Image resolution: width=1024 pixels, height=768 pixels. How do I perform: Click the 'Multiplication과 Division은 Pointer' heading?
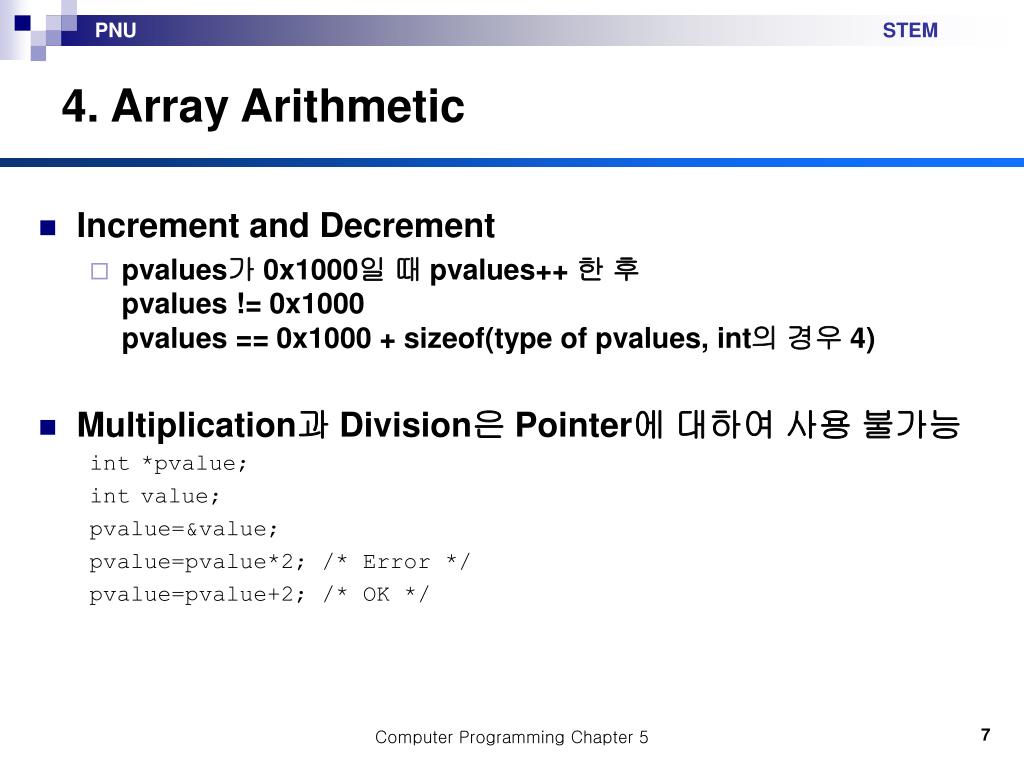pos(519,424)
